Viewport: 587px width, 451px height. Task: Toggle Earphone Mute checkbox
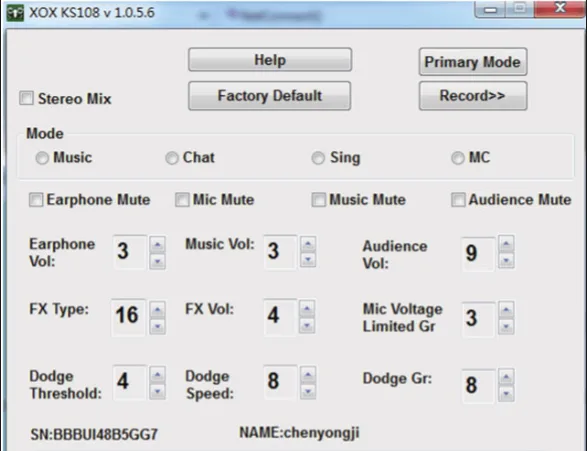click(x=36, y=200)
